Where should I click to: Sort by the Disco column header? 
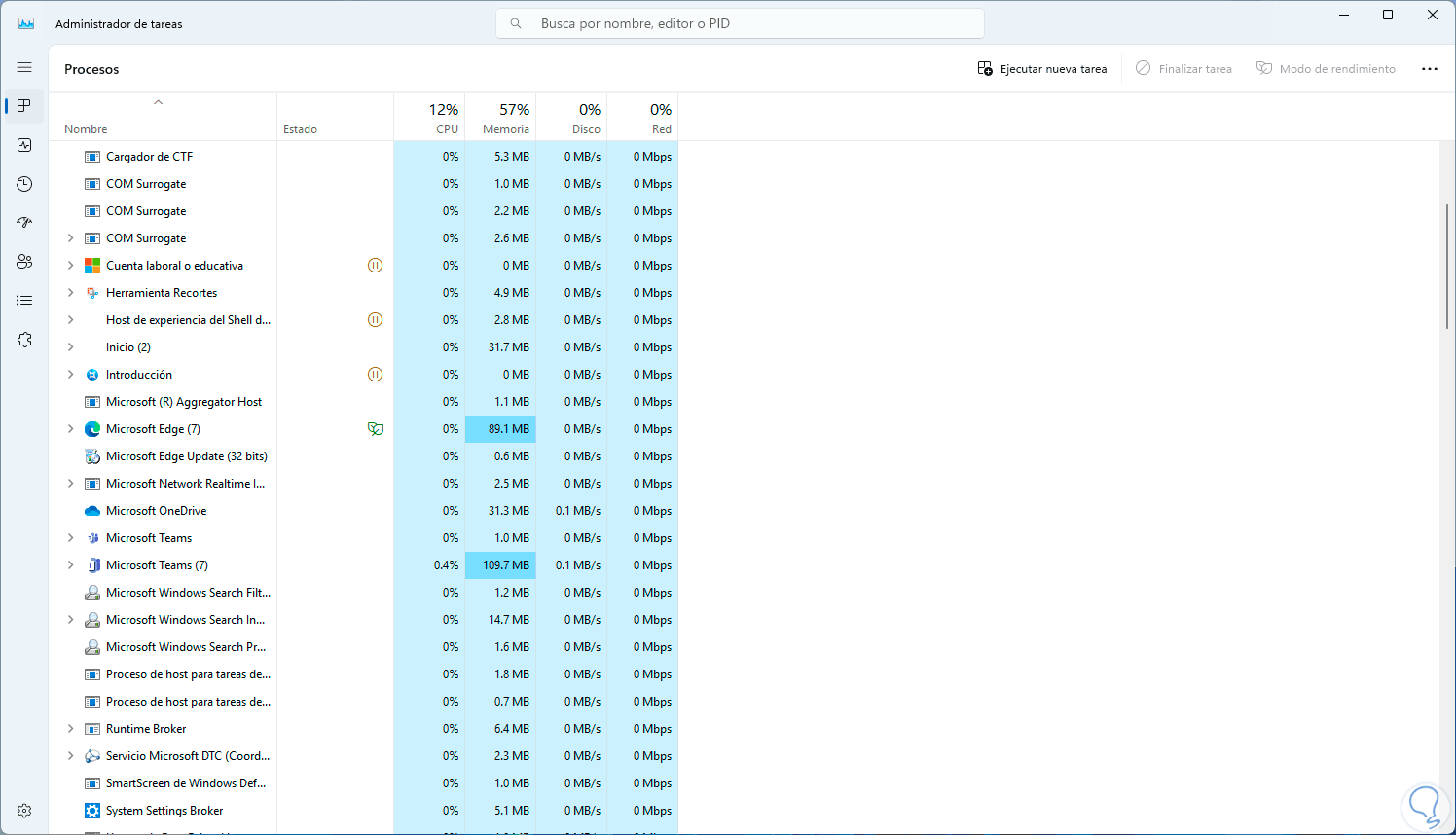[571, 117]
